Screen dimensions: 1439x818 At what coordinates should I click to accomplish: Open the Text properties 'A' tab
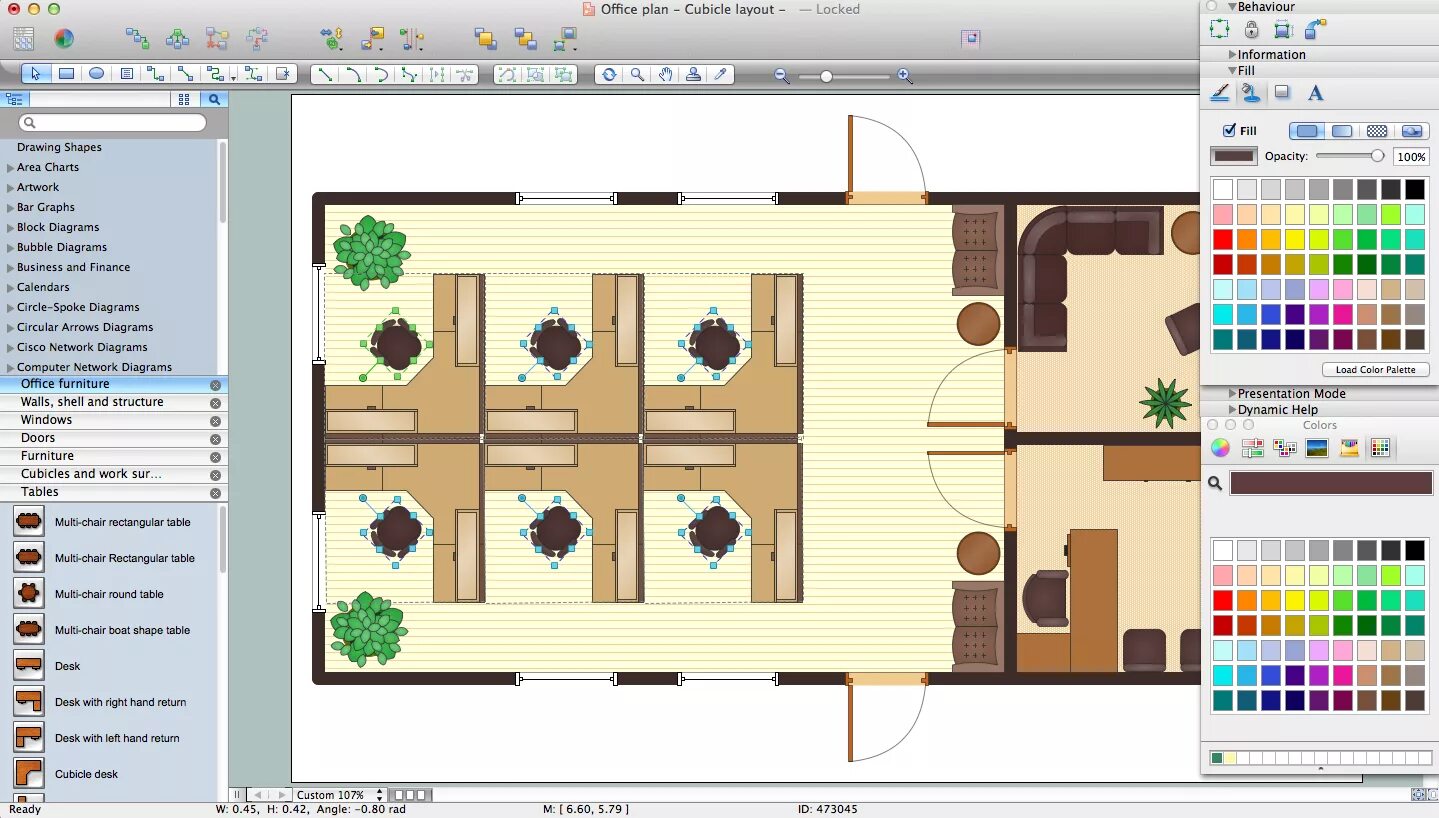(1316, 93)
